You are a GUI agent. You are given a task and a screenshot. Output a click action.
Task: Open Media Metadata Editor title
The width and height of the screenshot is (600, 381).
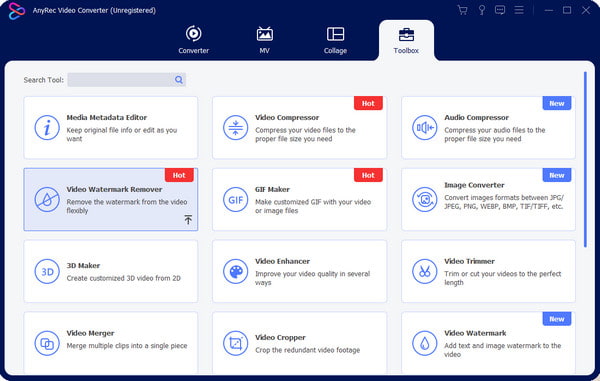tap(107, 117)
